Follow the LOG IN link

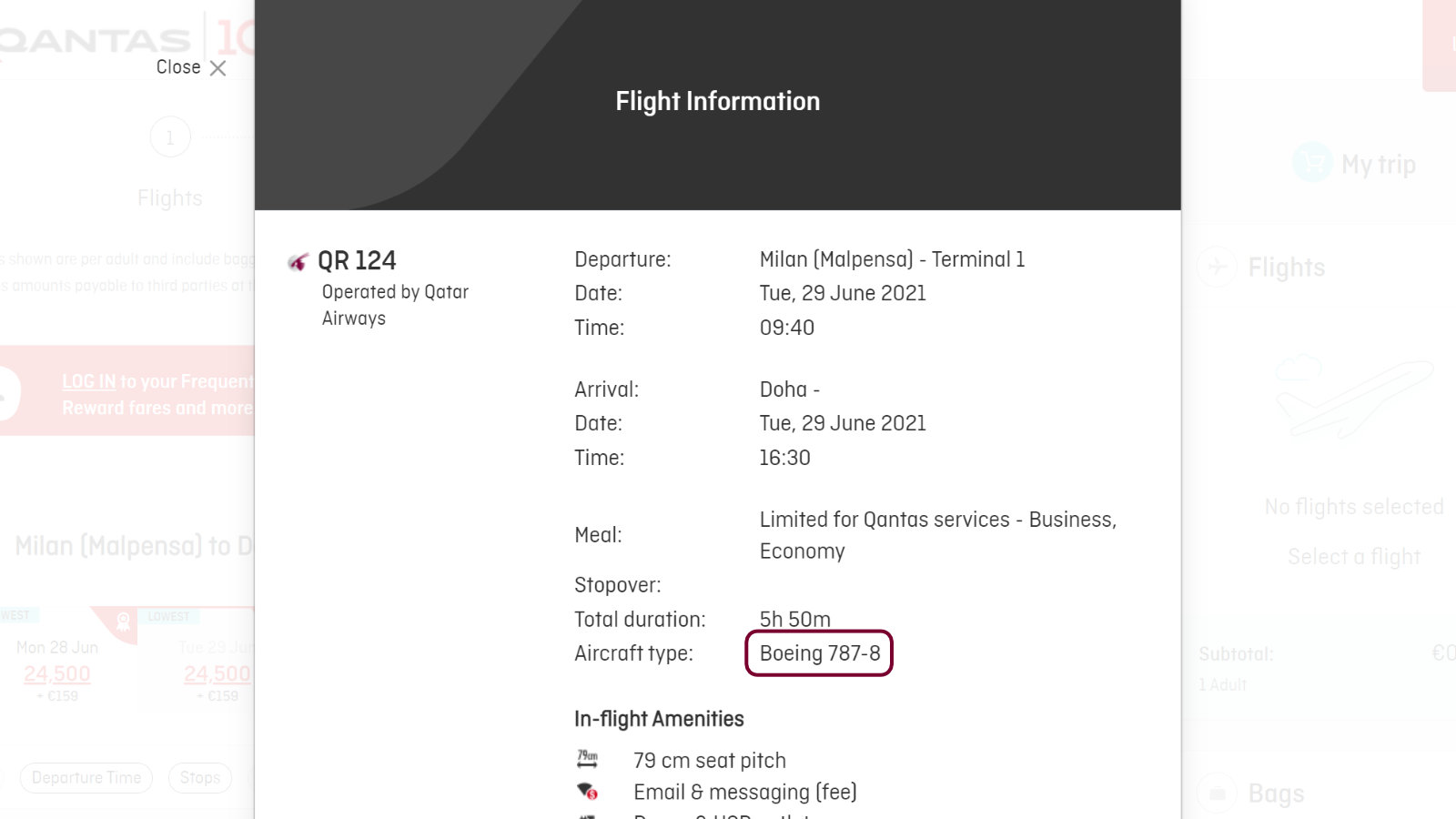(89, 381)
